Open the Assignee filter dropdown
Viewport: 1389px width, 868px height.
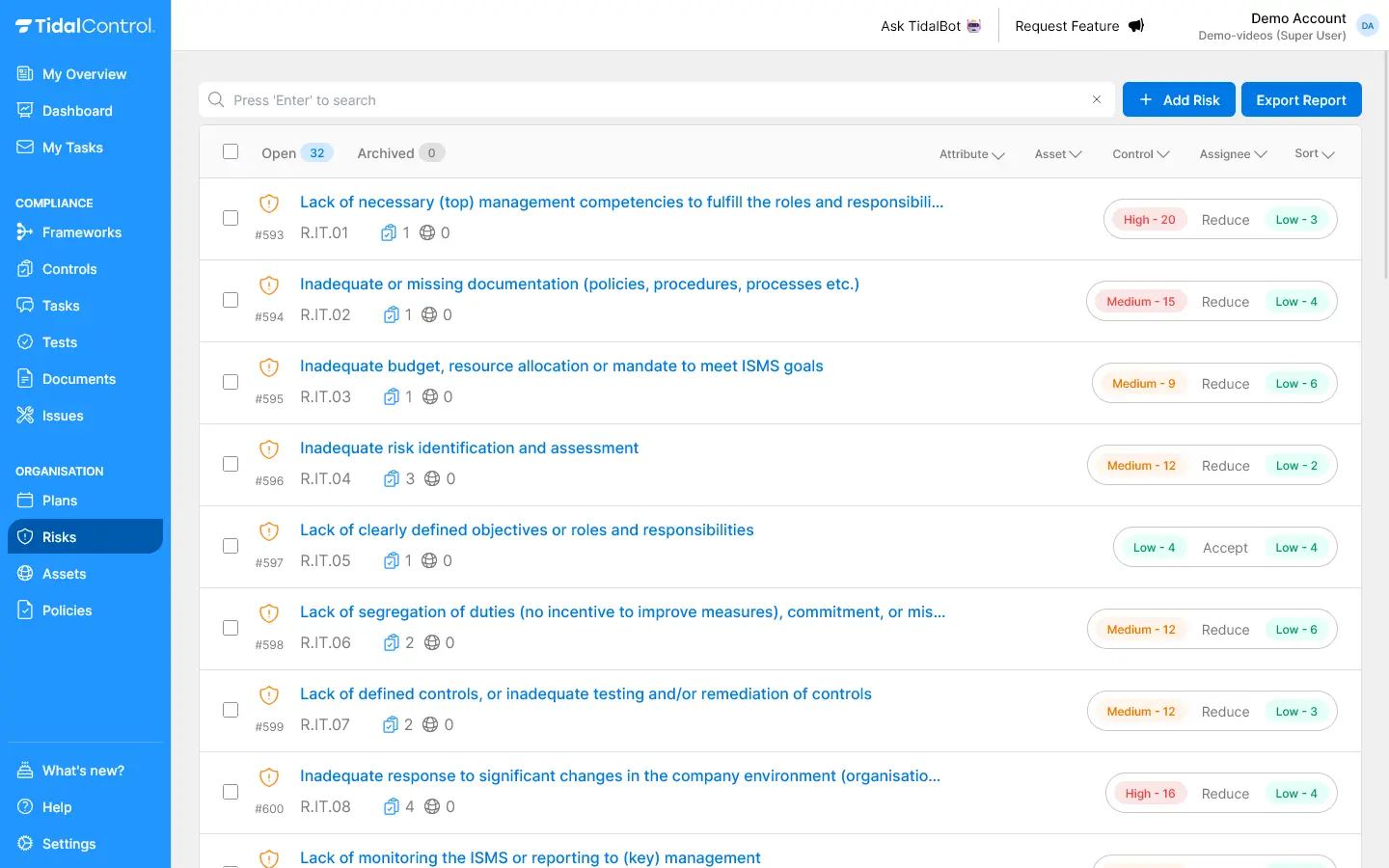1232,154
